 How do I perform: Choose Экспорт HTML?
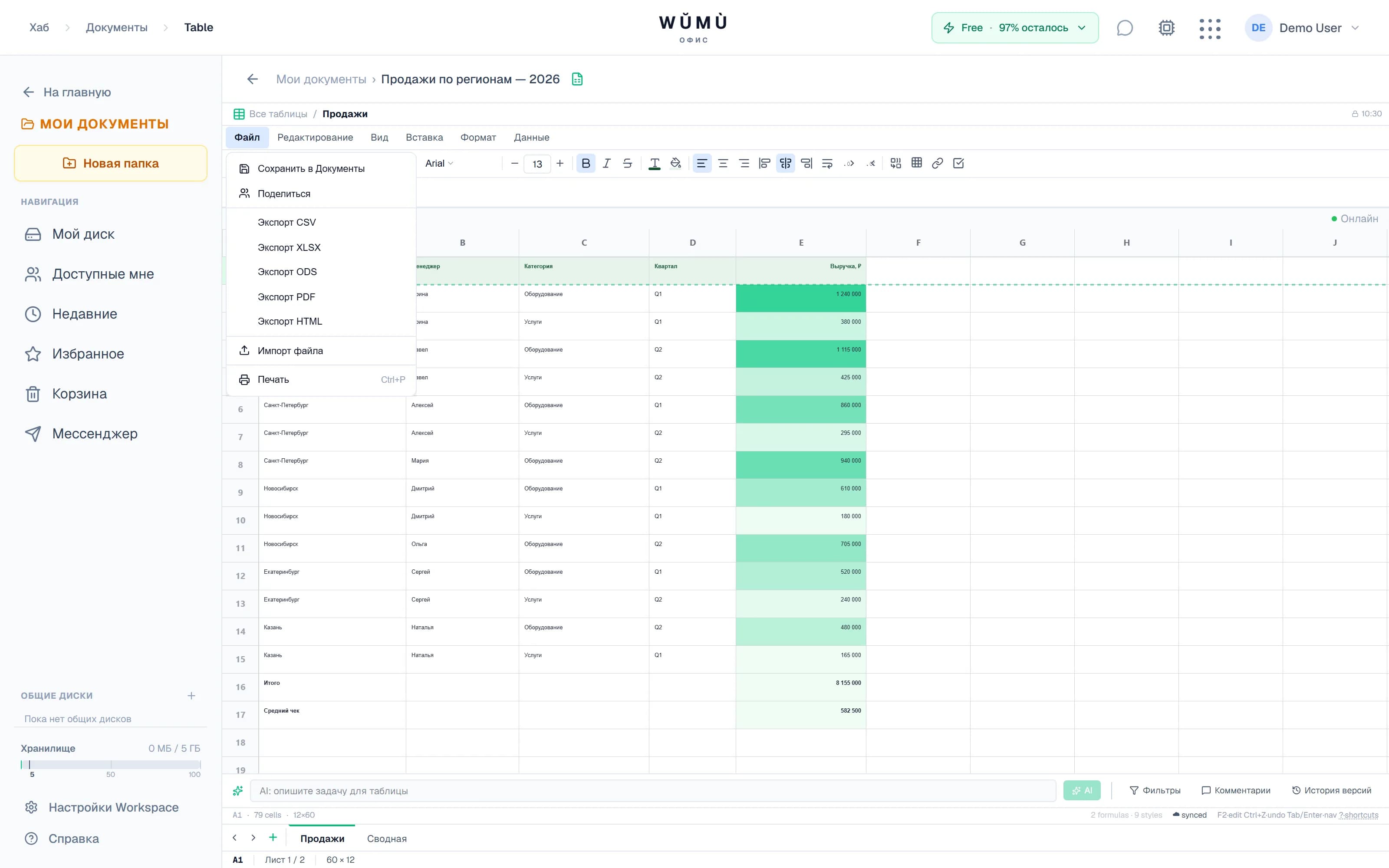tap(321, 322)
